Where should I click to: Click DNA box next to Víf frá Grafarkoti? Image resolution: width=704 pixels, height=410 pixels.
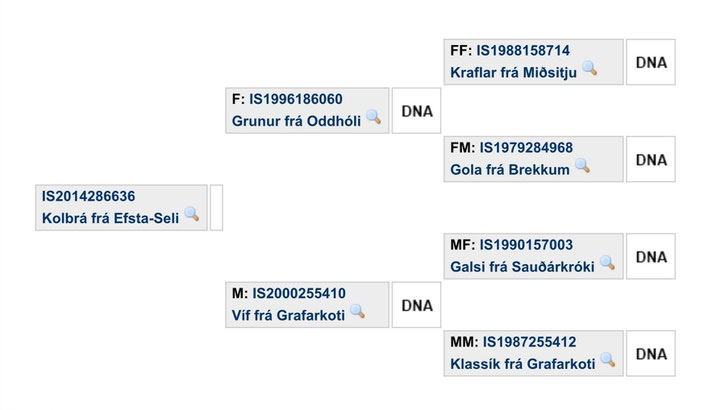[x=417, y=305]
